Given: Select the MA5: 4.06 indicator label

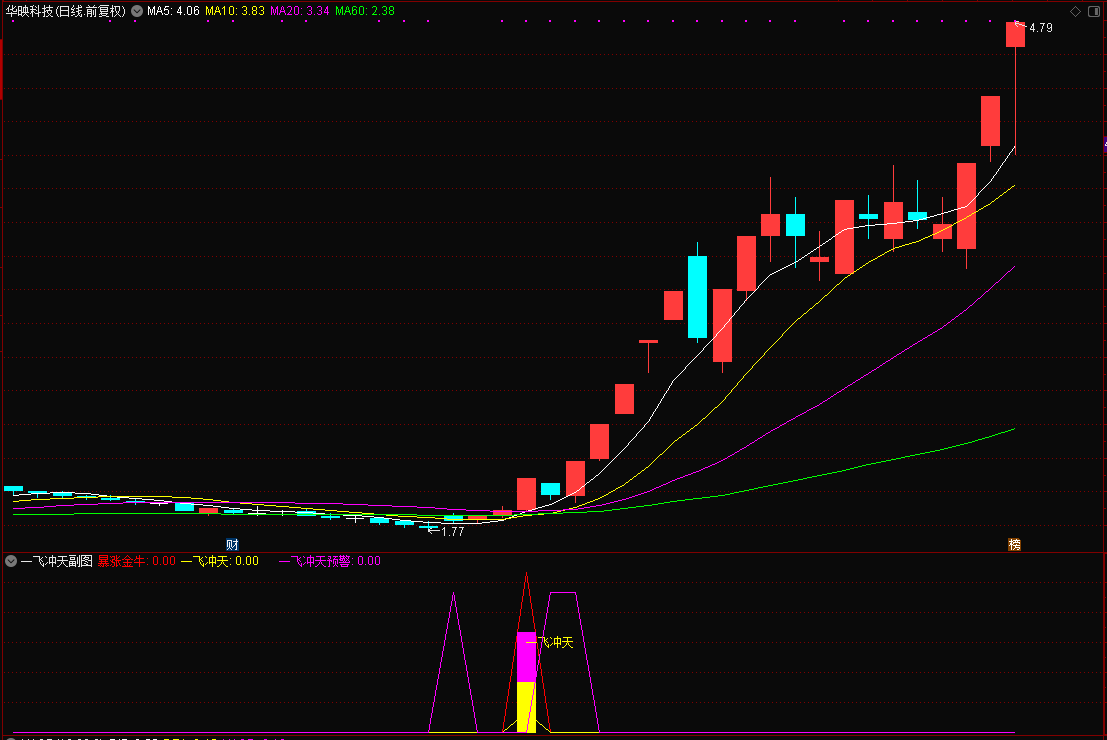Looking at the screenshot, I should click(x=173, y=11).
